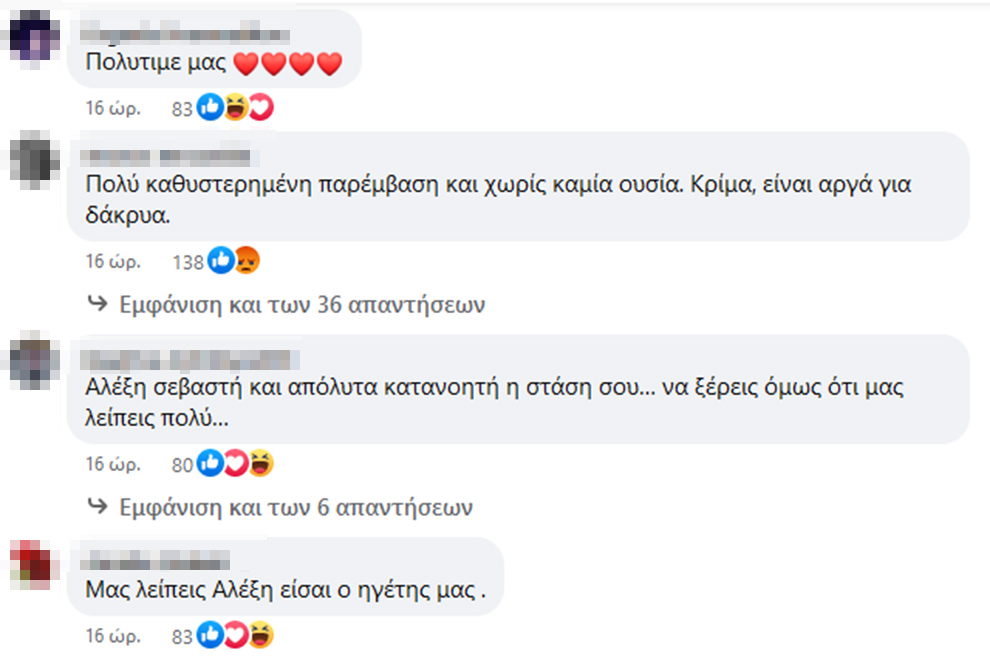
Task: Click the like reaction on the "Πολυτιμε μας" comment
Action: (210, 108)
